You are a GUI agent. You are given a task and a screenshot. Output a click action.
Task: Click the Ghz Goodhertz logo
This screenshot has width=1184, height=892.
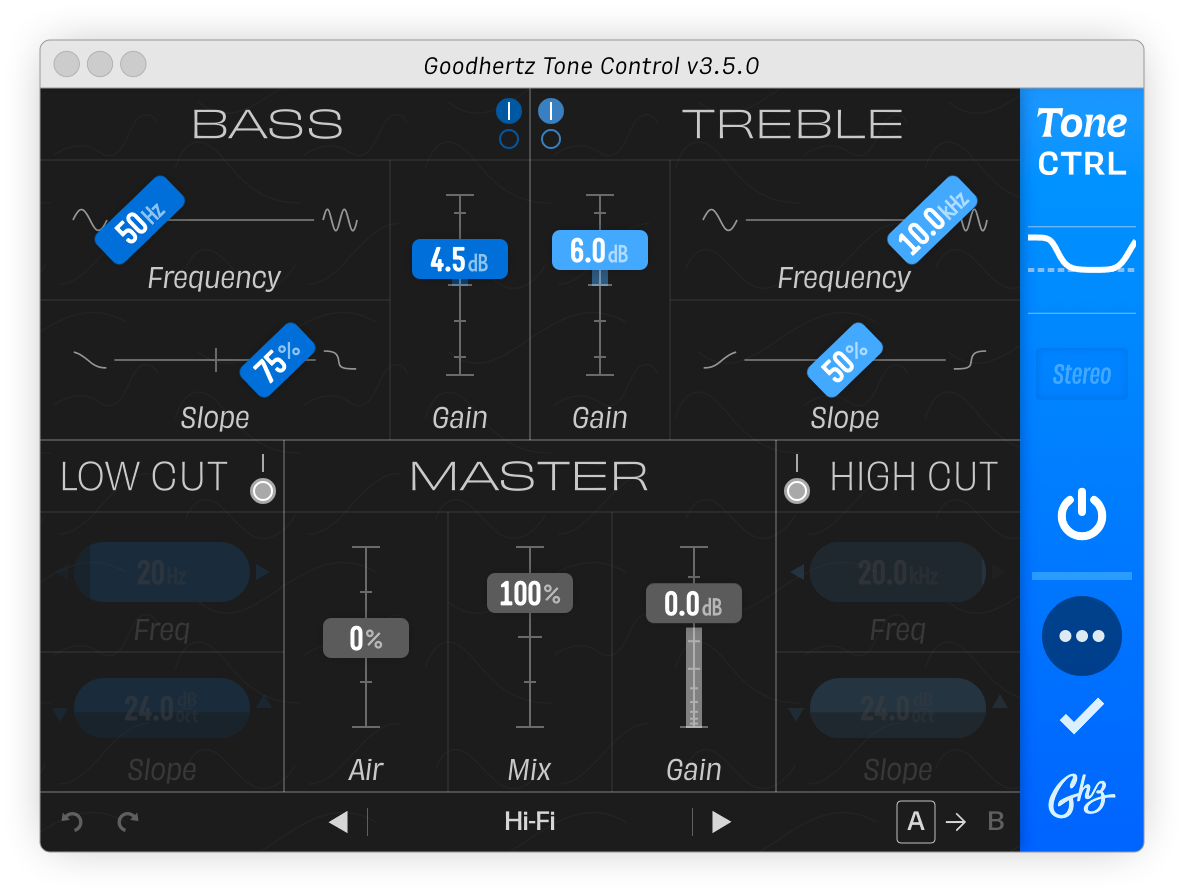point(1081,796)
